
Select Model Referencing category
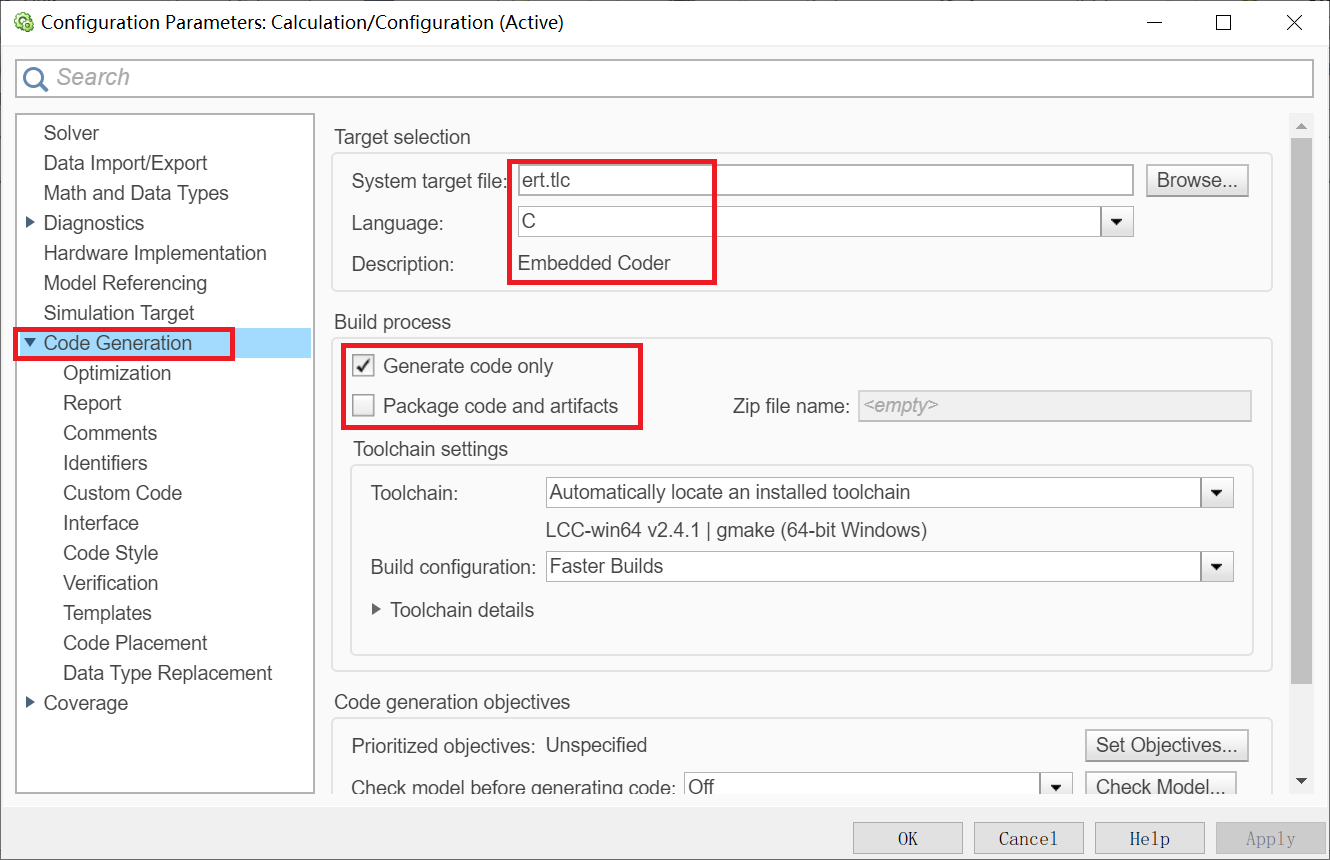(x=125, y=283)
